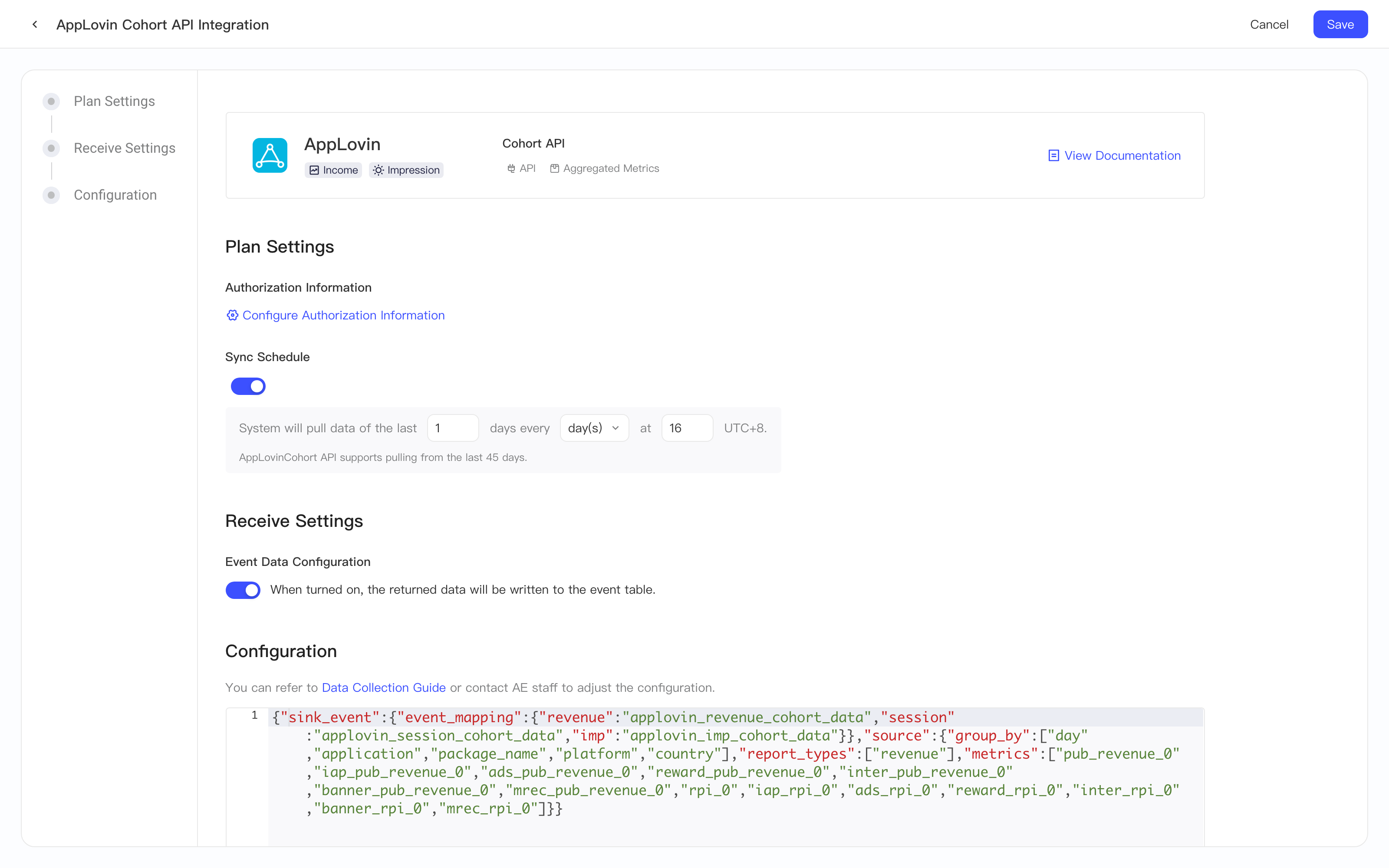The width and height of the screenshot is (1389, 868).
Task: Click inside the JSON configuration editor
Action: 735,776
